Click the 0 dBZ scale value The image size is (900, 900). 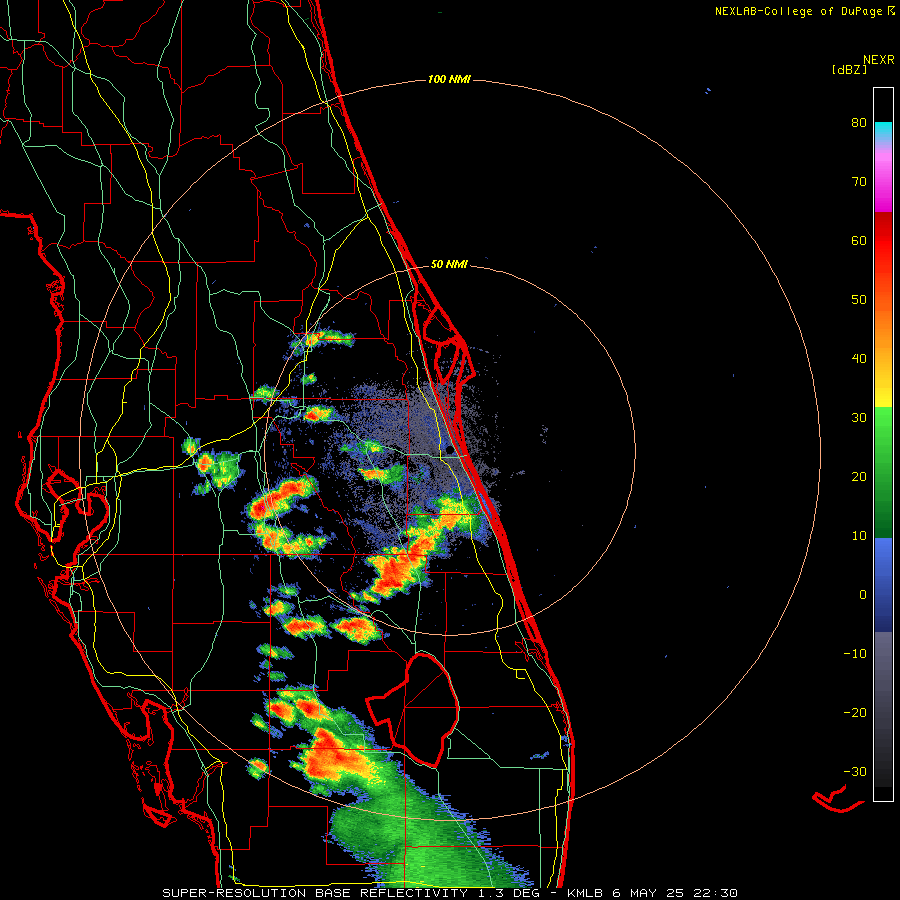click(x=863, y=595)
